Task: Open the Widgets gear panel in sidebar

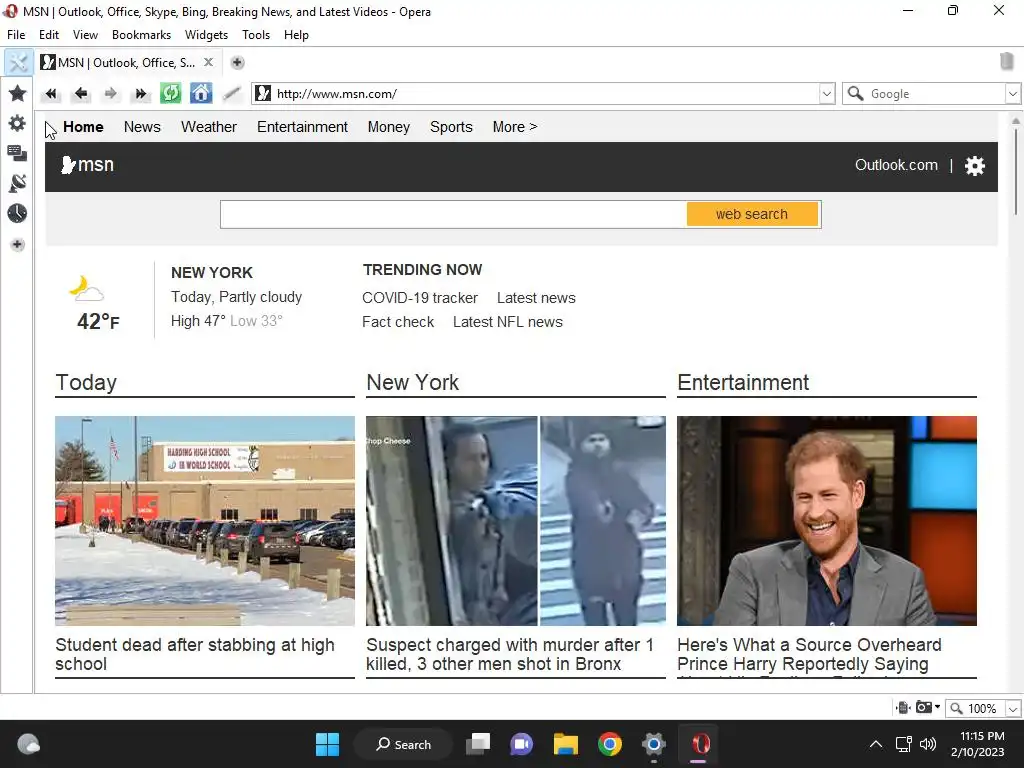Action: tap(18, 123)
